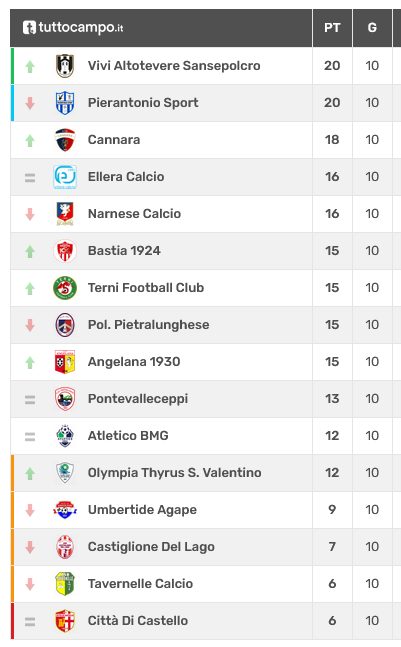Click Cannara team crest icon
This screenshot has width=401, height=647.
[65, 140]
